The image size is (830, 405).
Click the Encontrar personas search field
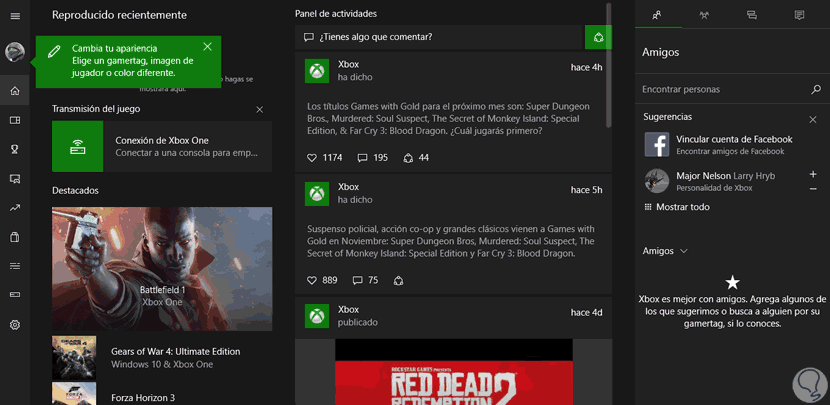[722, 89]
